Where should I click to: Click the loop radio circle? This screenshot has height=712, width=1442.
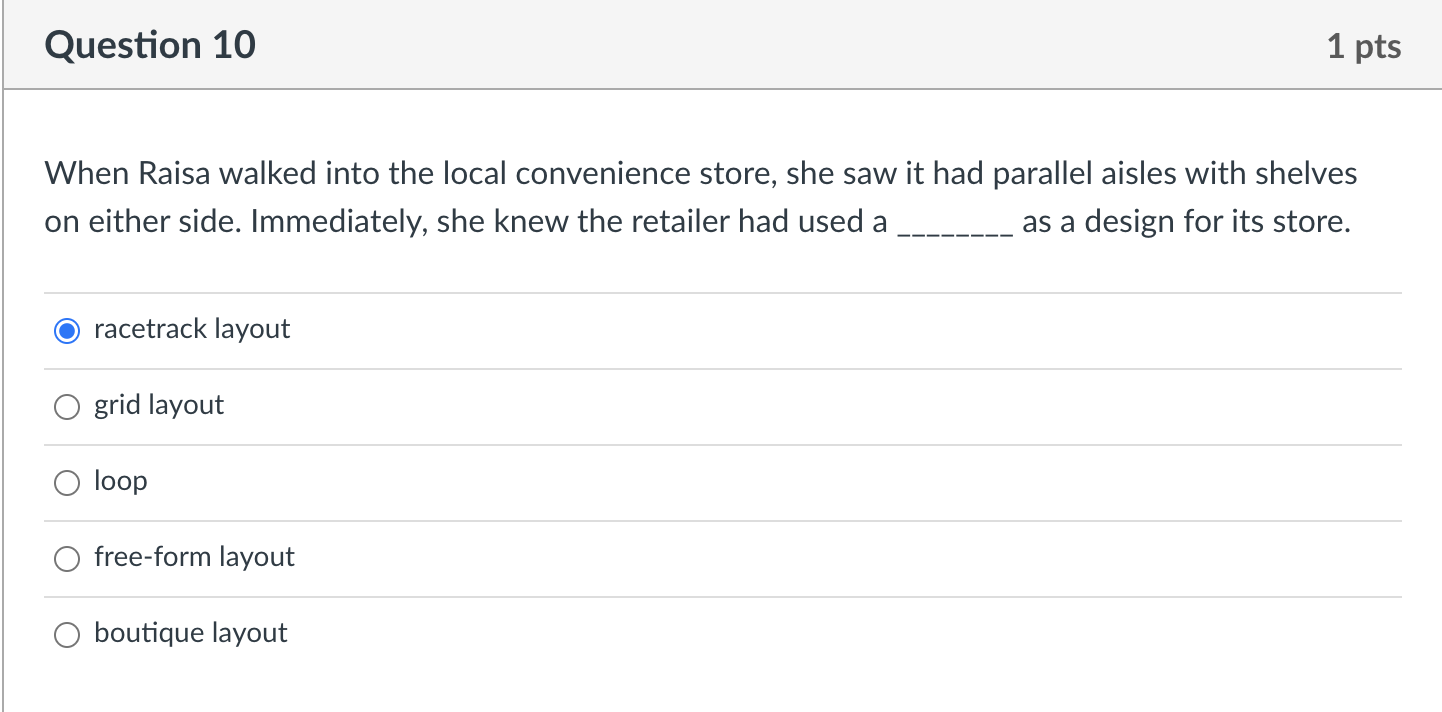click(x=66, y=482)
